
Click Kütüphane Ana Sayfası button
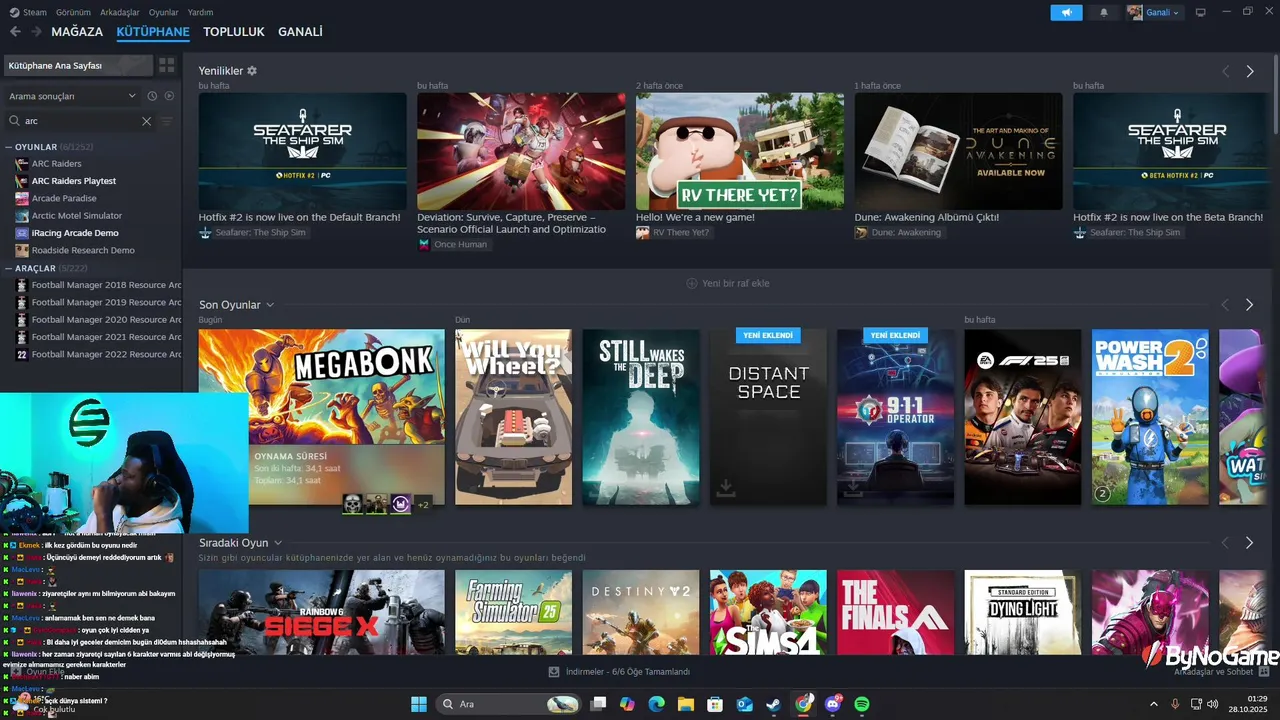[x=78, y=65]
